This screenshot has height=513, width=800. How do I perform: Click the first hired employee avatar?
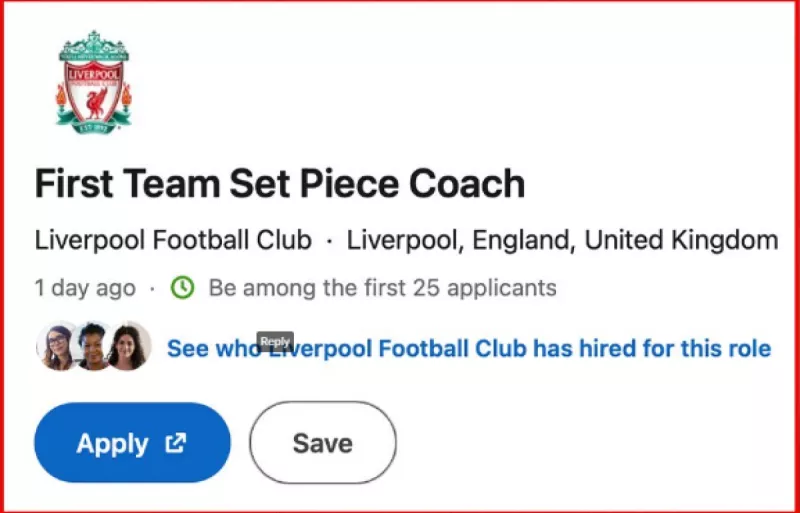coord(56,346)
